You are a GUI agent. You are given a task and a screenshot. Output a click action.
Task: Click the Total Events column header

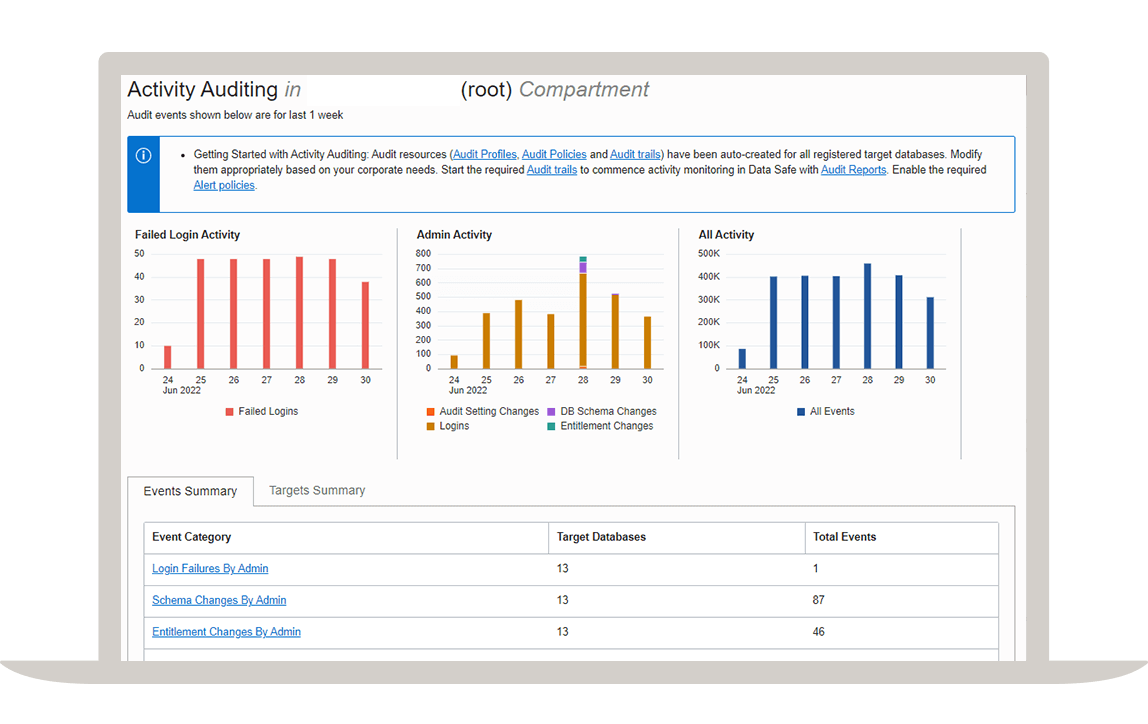pos(844,537)
